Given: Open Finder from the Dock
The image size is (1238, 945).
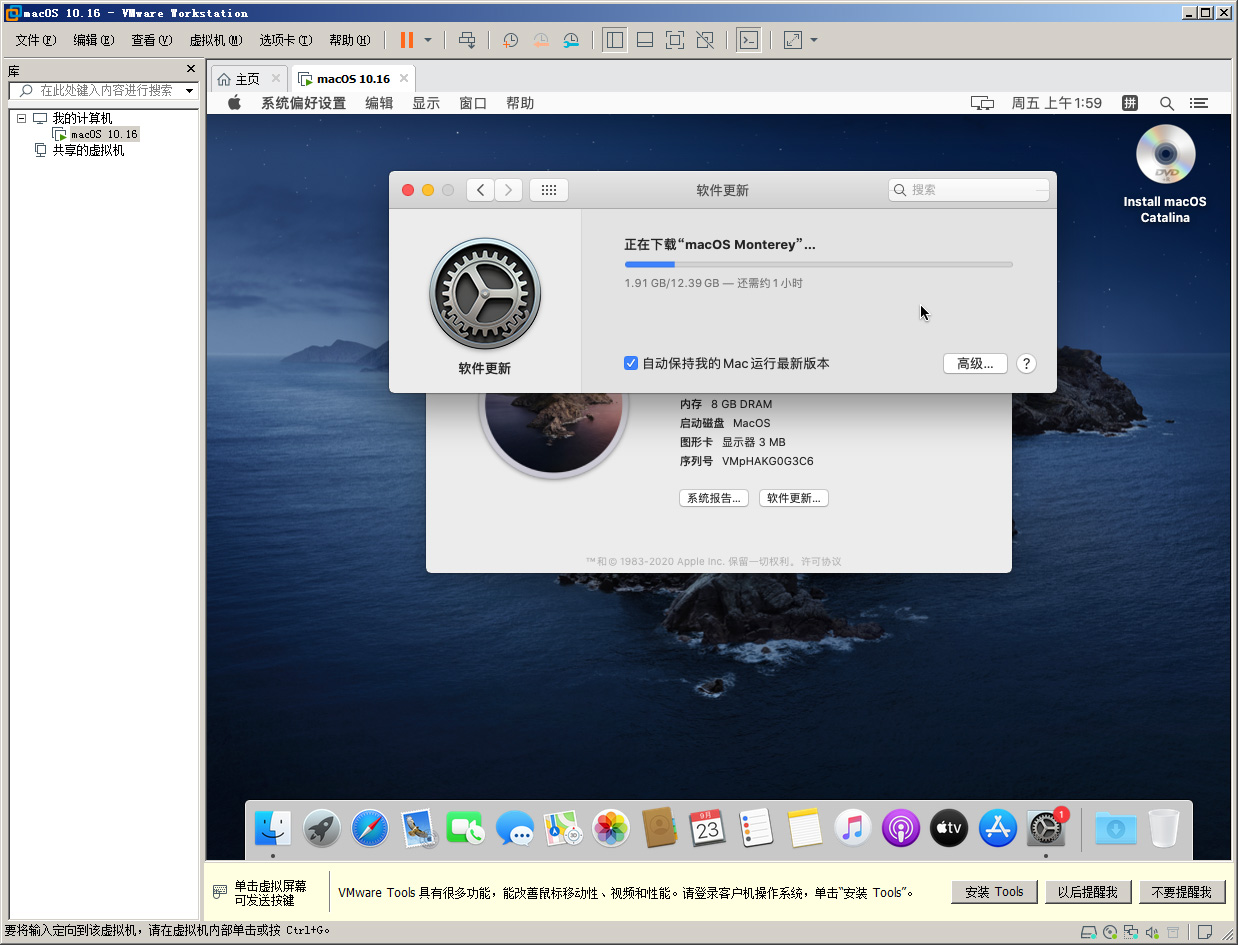Looking at the screenshot, I should pos(273,828).
